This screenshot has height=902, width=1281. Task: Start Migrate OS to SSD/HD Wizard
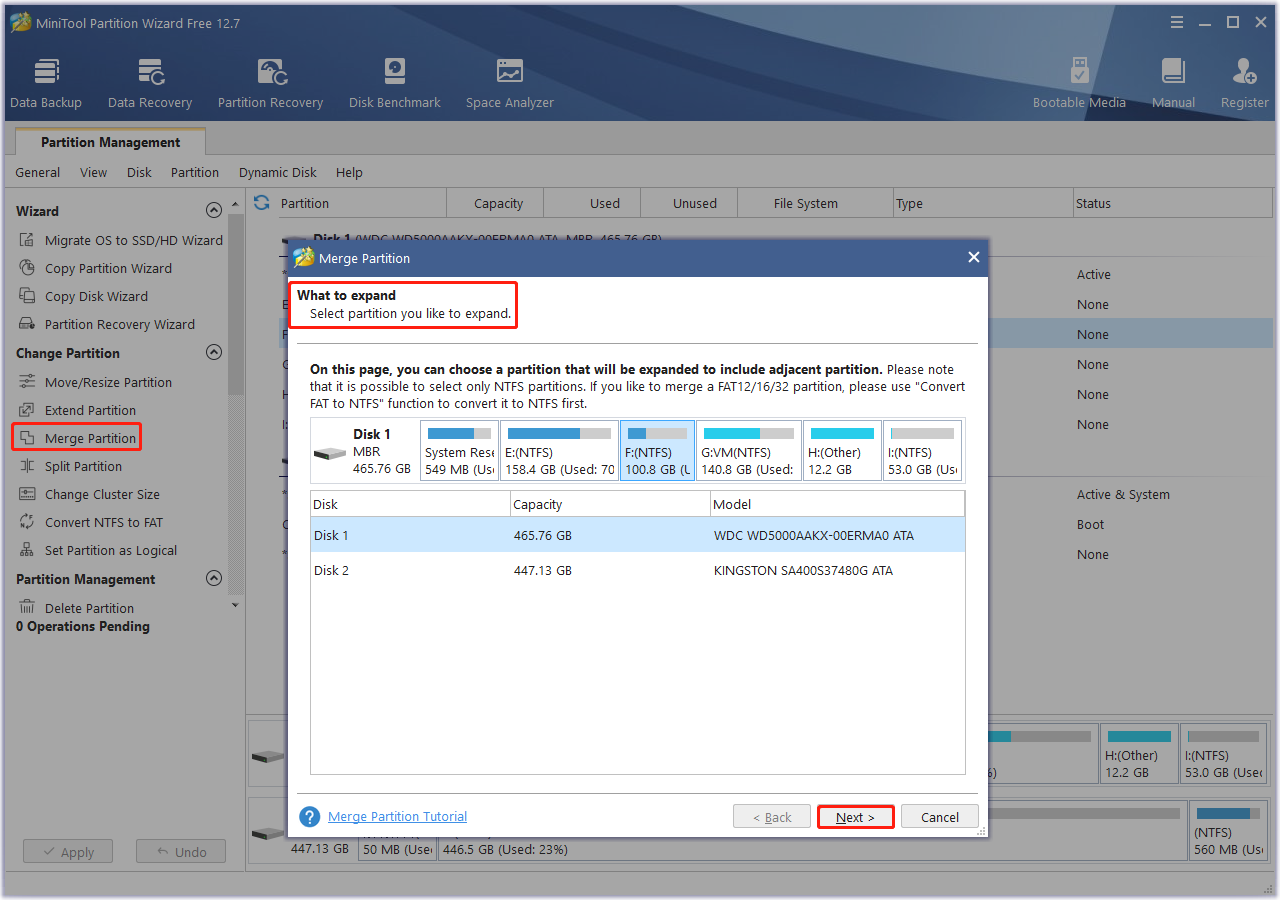point(120,240)
